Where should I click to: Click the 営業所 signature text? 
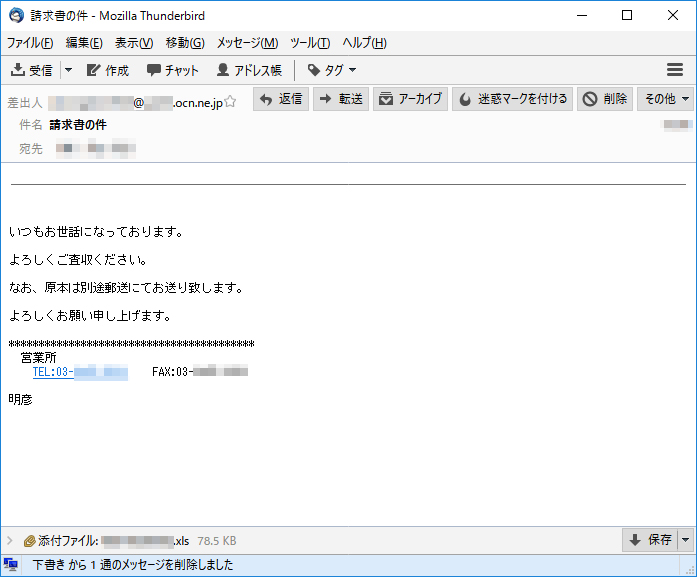[x=38, y=358]
